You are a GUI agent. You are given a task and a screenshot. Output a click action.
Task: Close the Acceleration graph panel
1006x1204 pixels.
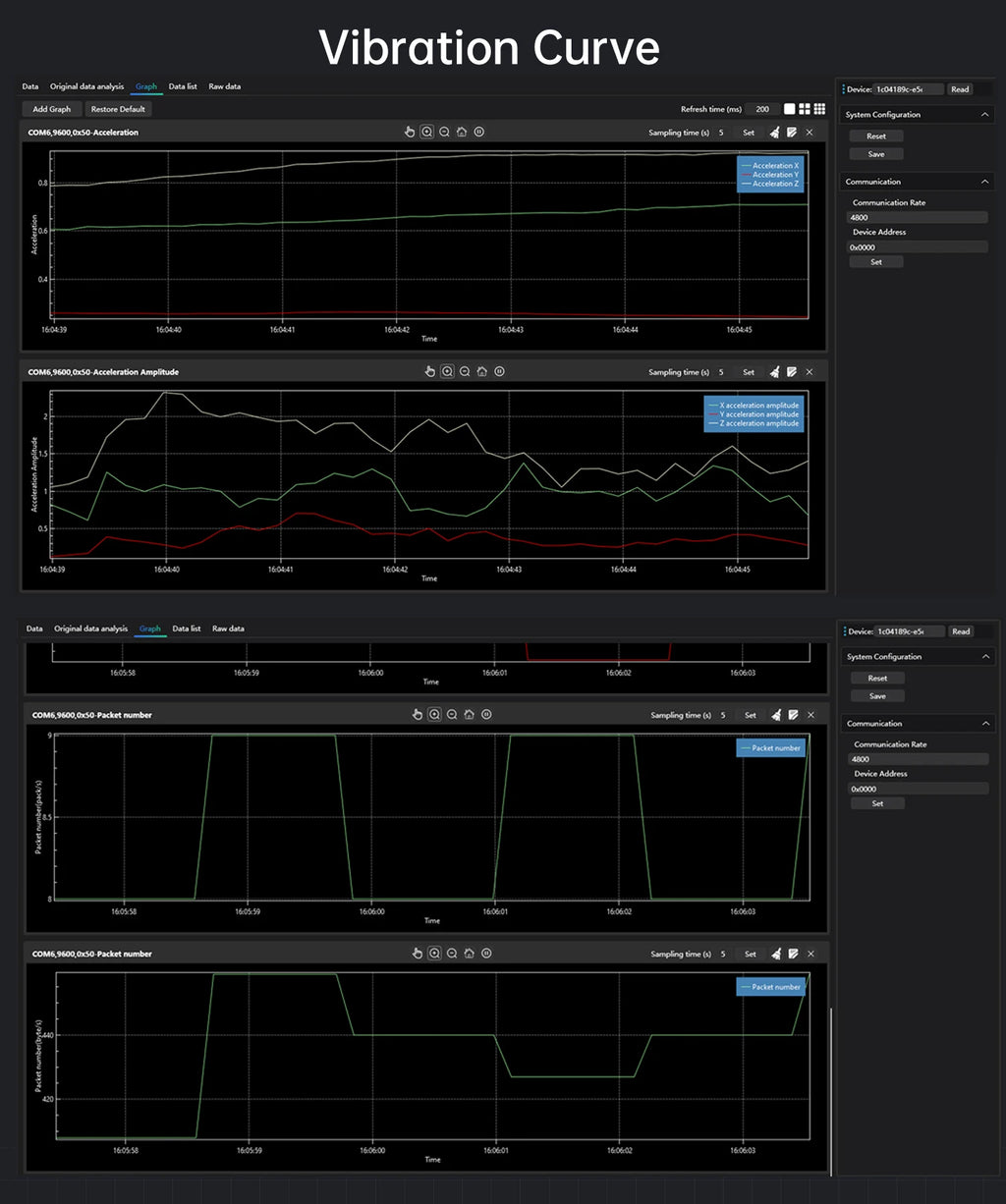coord(810,132)
